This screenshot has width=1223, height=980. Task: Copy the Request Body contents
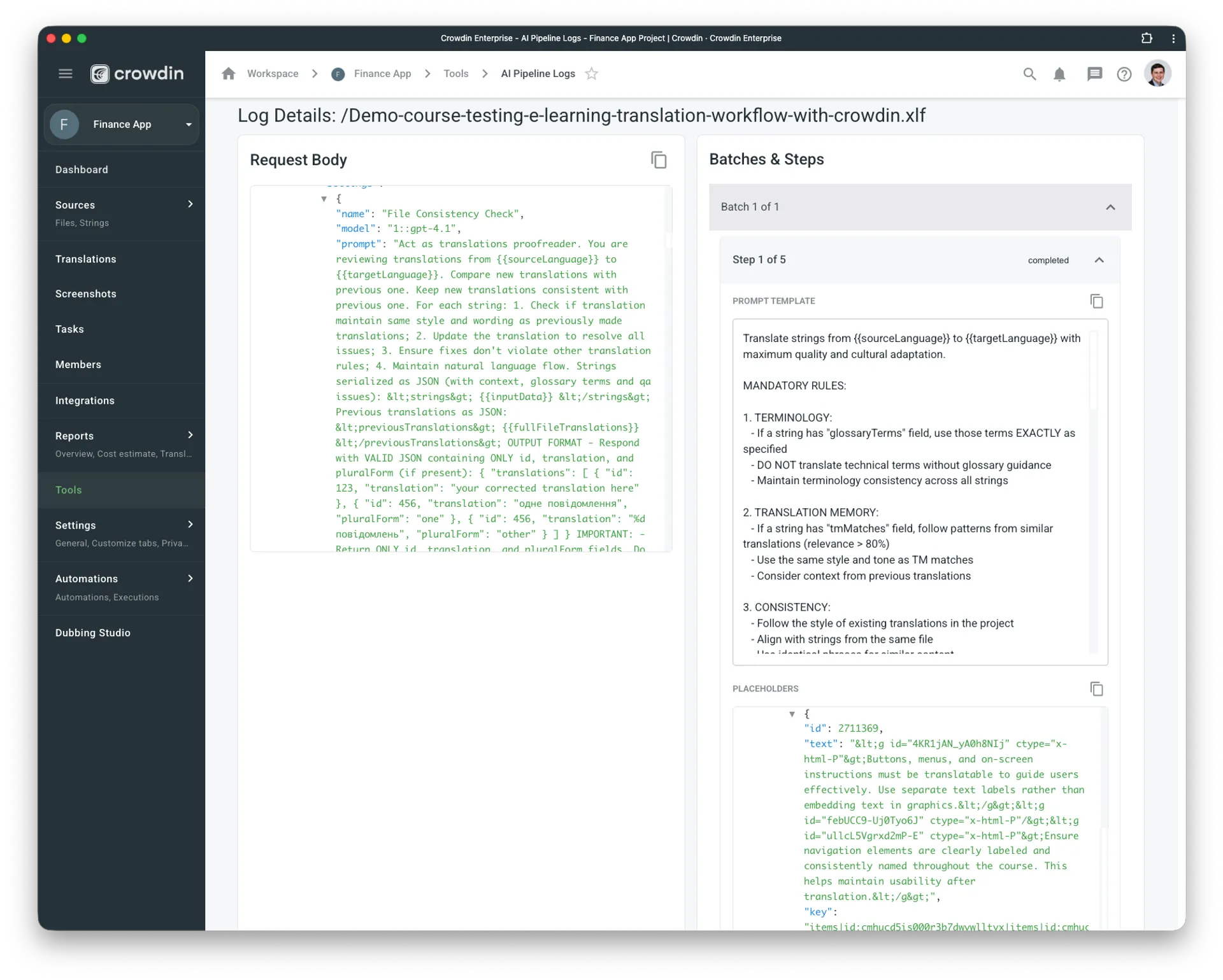click(659, 160)
